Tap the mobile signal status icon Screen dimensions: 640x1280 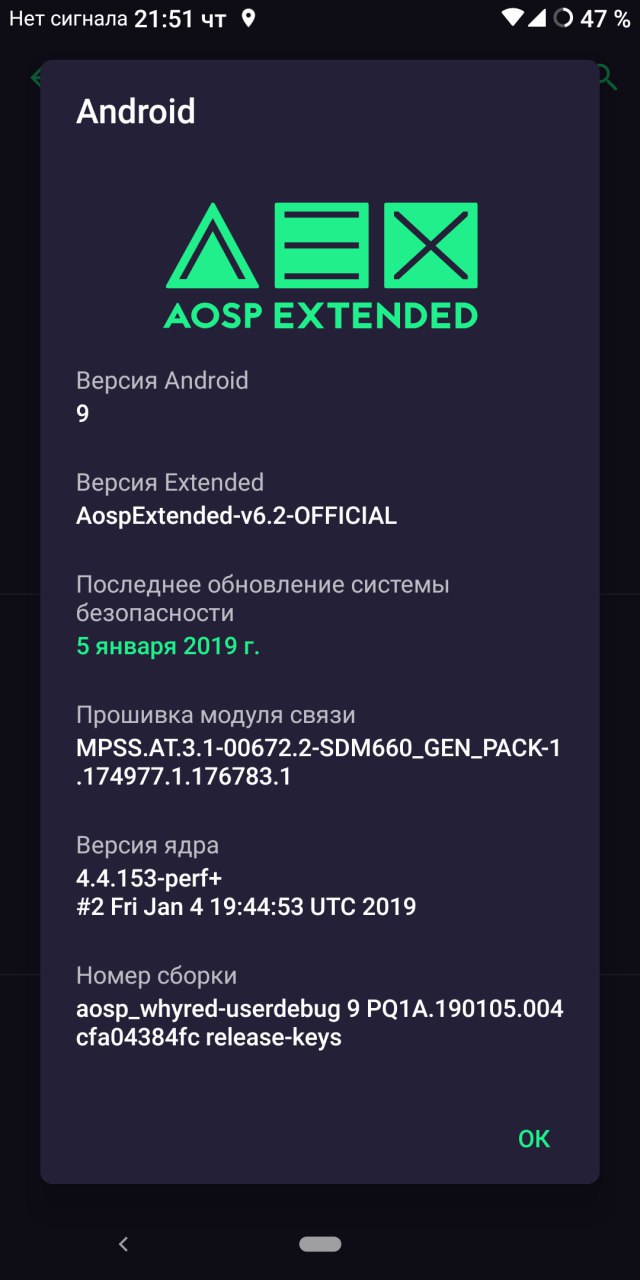536,18
